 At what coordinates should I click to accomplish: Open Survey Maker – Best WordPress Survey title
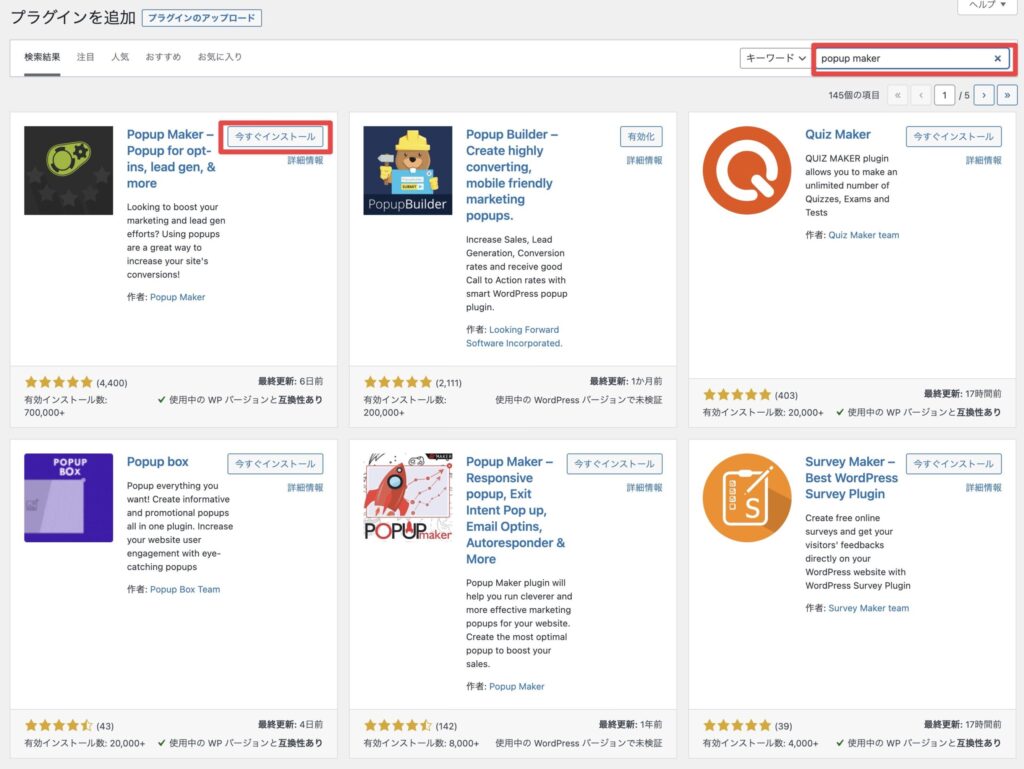[x=852, y=478]
